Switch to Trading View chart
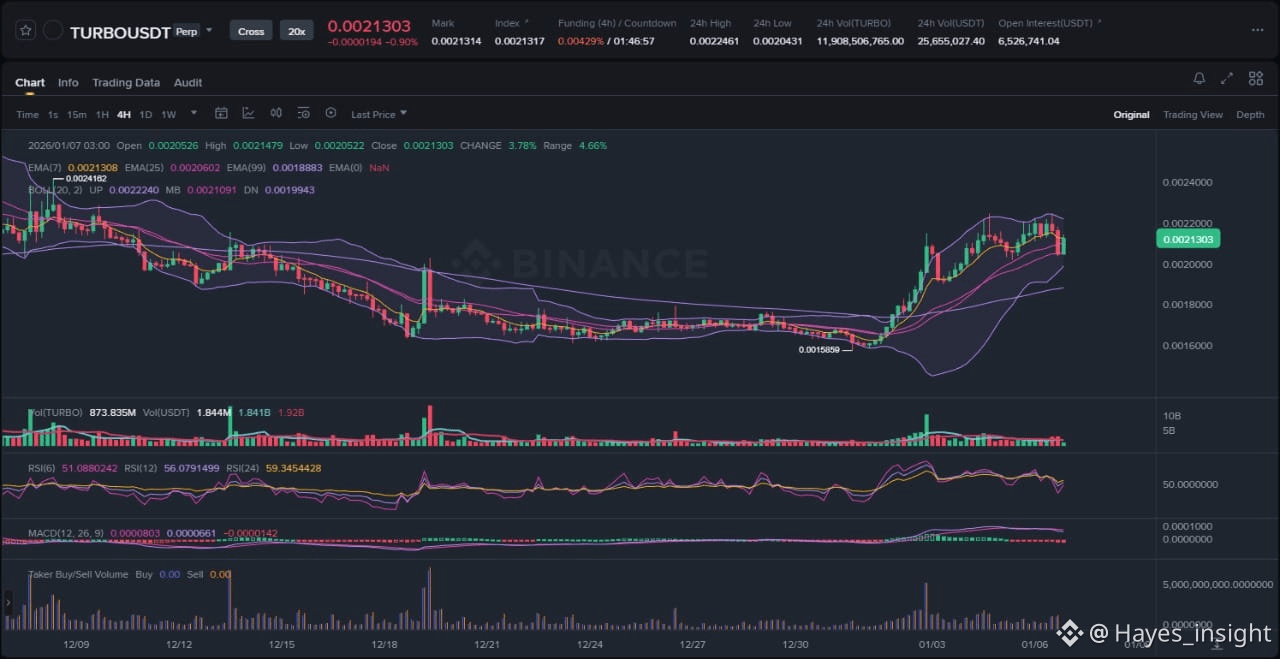This screenshot has height=659, width=1280. click(x=1192, y=115)
